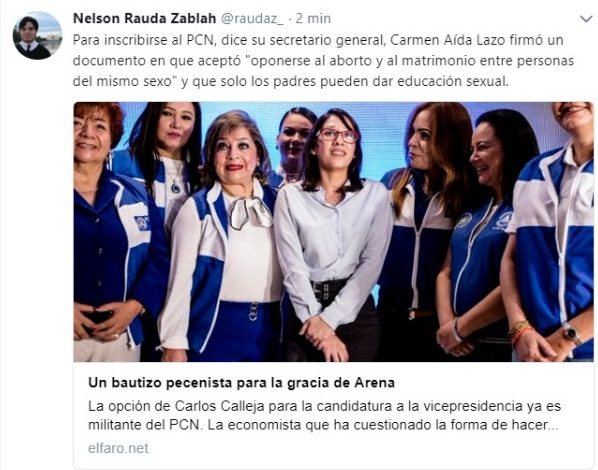Click the description line starting "militante del PCN"
The height and width of the screenshot is (470, 598).
(x=323, y=425)
